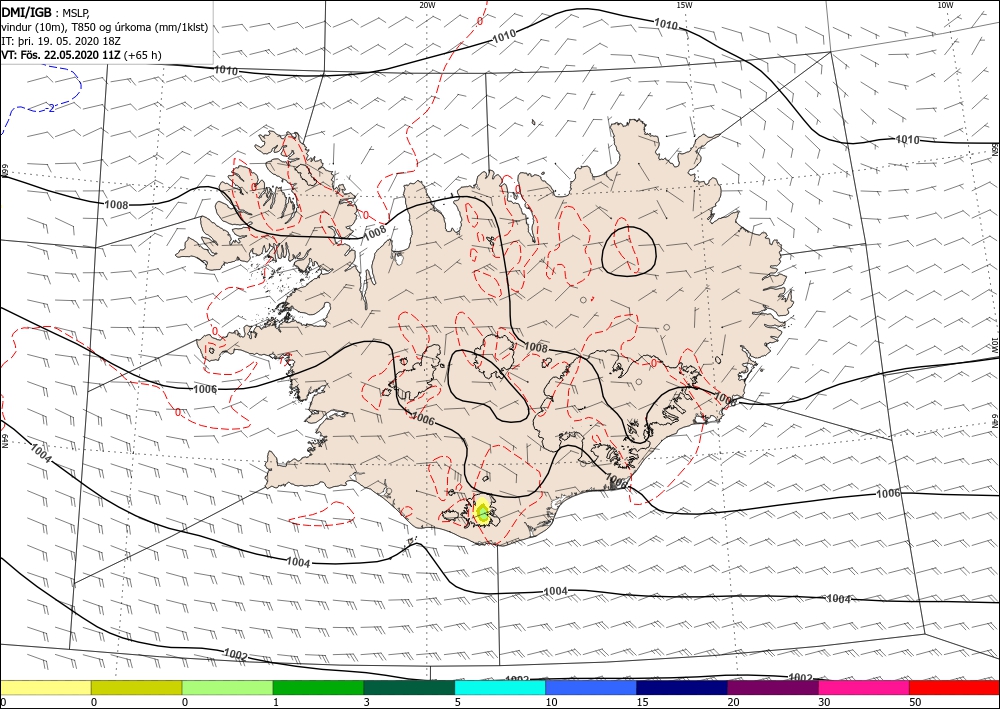Click the "15W" longitude label

[684, 4]
